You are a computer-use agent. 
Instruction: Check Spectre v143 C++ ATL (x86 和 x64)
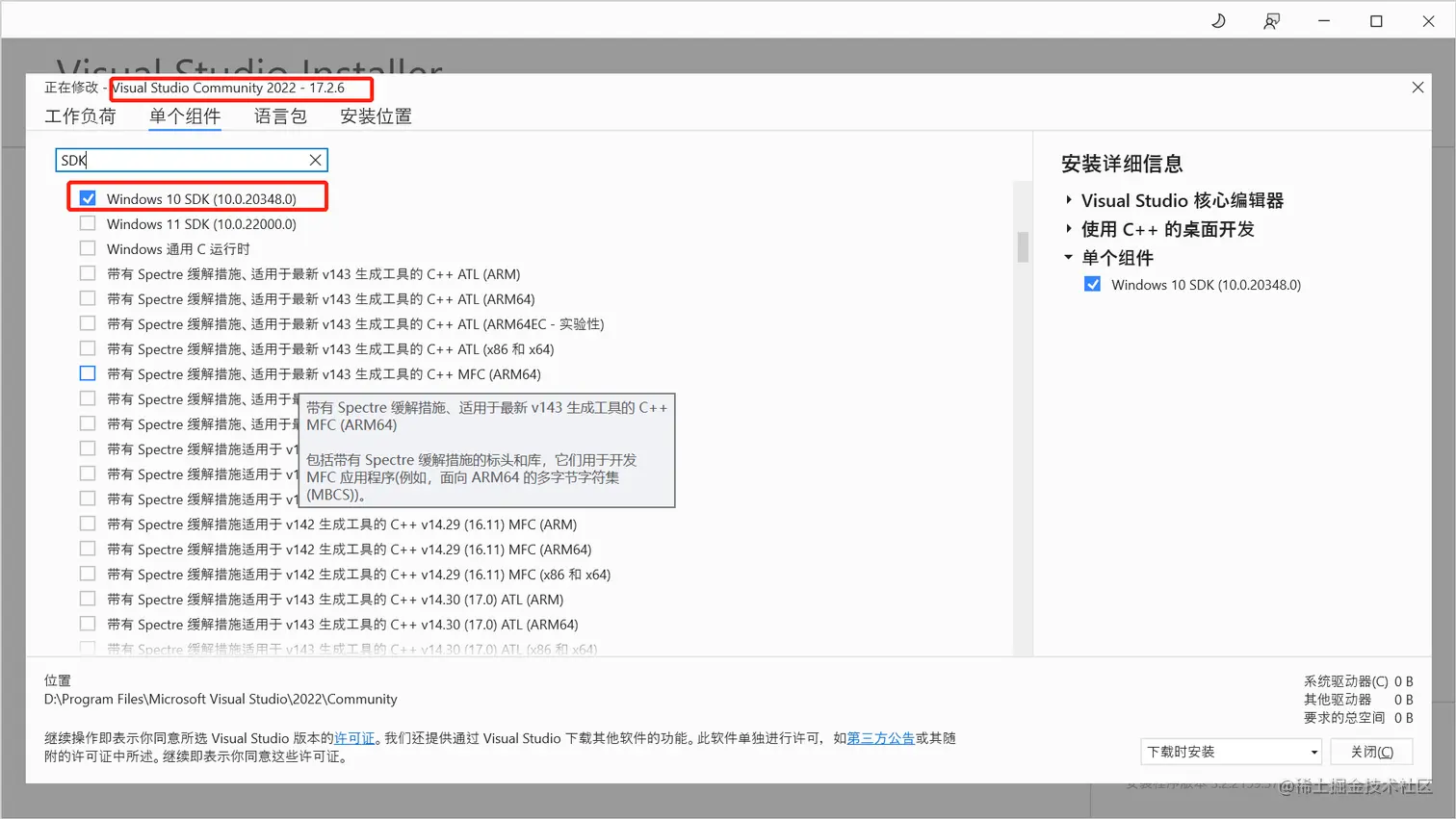tap(88, 348)
